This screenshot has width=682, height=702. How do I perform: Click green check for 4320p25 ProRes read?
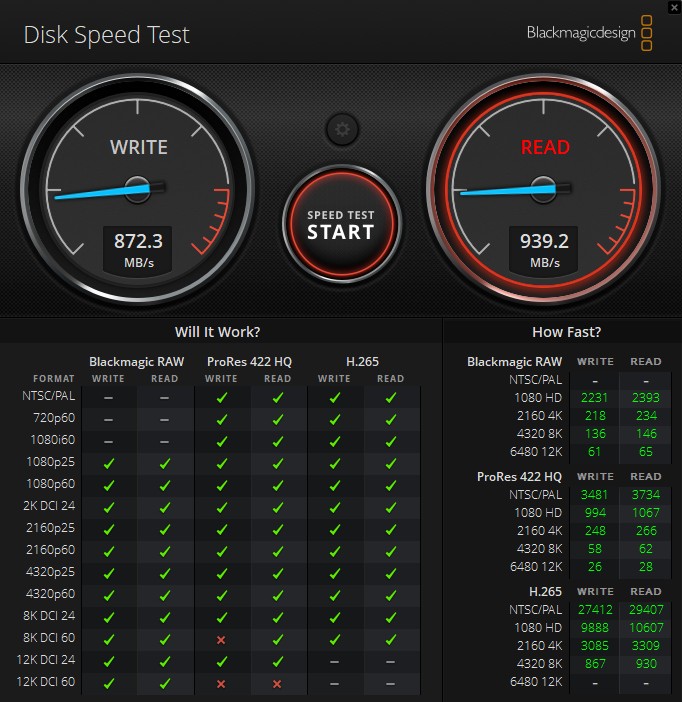pos(278,574)
